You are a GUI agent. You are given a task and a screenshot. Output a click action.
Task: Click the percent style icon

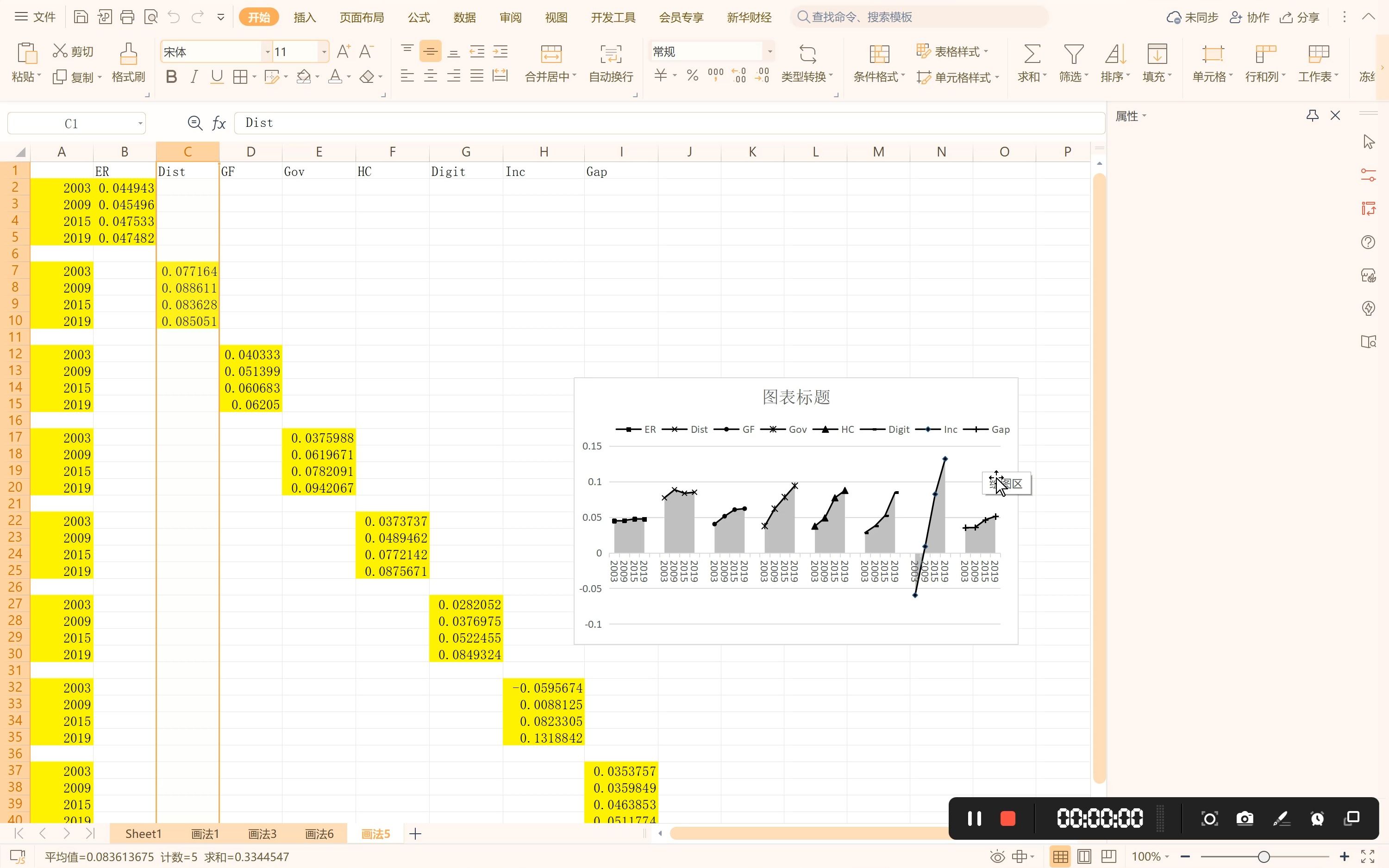pos(692,76)
